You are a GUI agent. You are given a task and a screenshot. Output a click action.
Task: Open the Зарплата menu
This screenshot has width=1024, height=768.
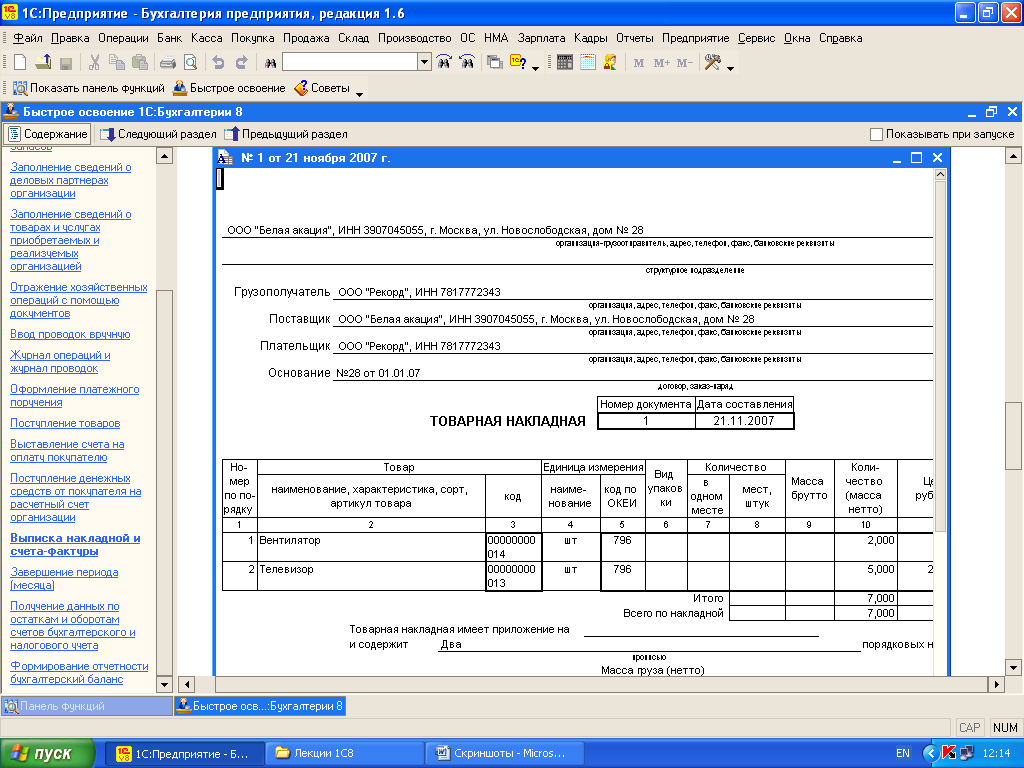(541, 38)
